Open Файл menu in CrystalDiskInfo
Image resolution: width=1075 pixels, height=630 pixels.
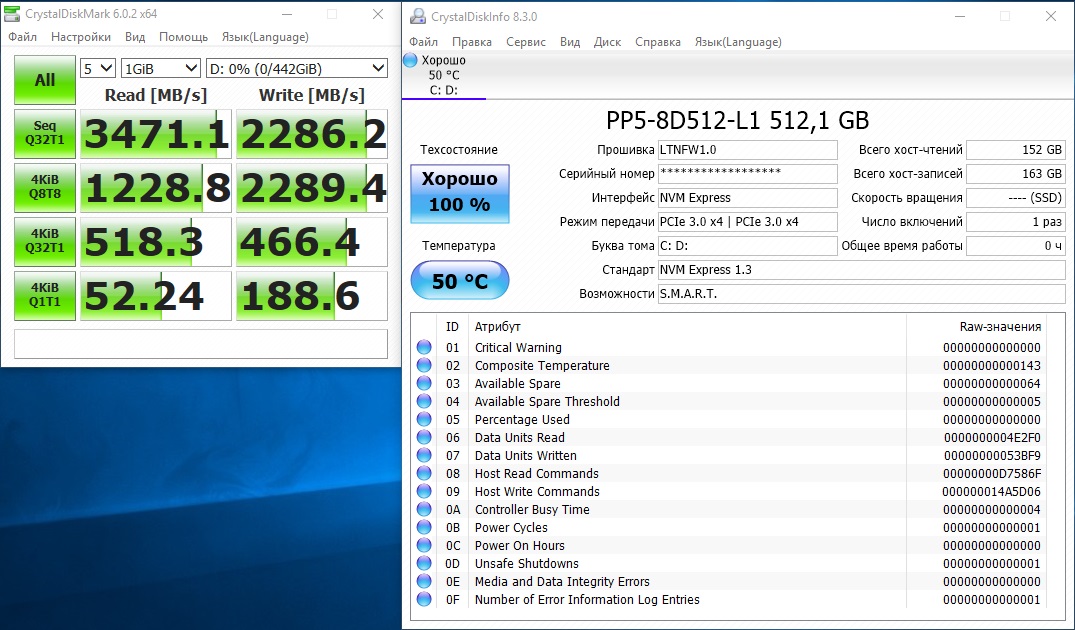pos(424,42)
